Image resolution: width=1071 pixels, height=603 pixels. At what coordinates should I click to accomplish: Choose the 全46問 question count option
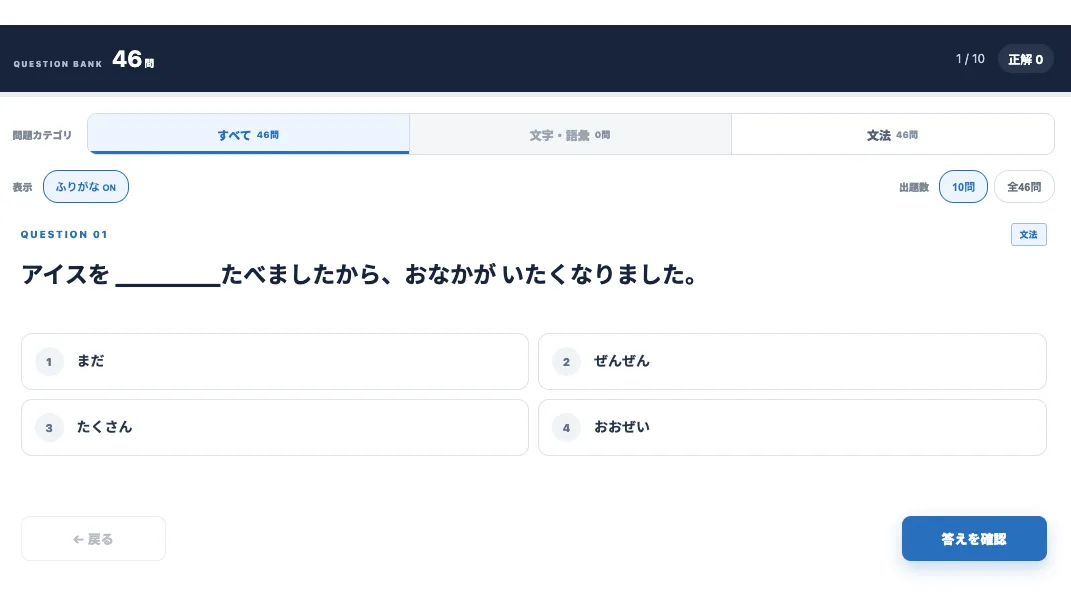1024,186
